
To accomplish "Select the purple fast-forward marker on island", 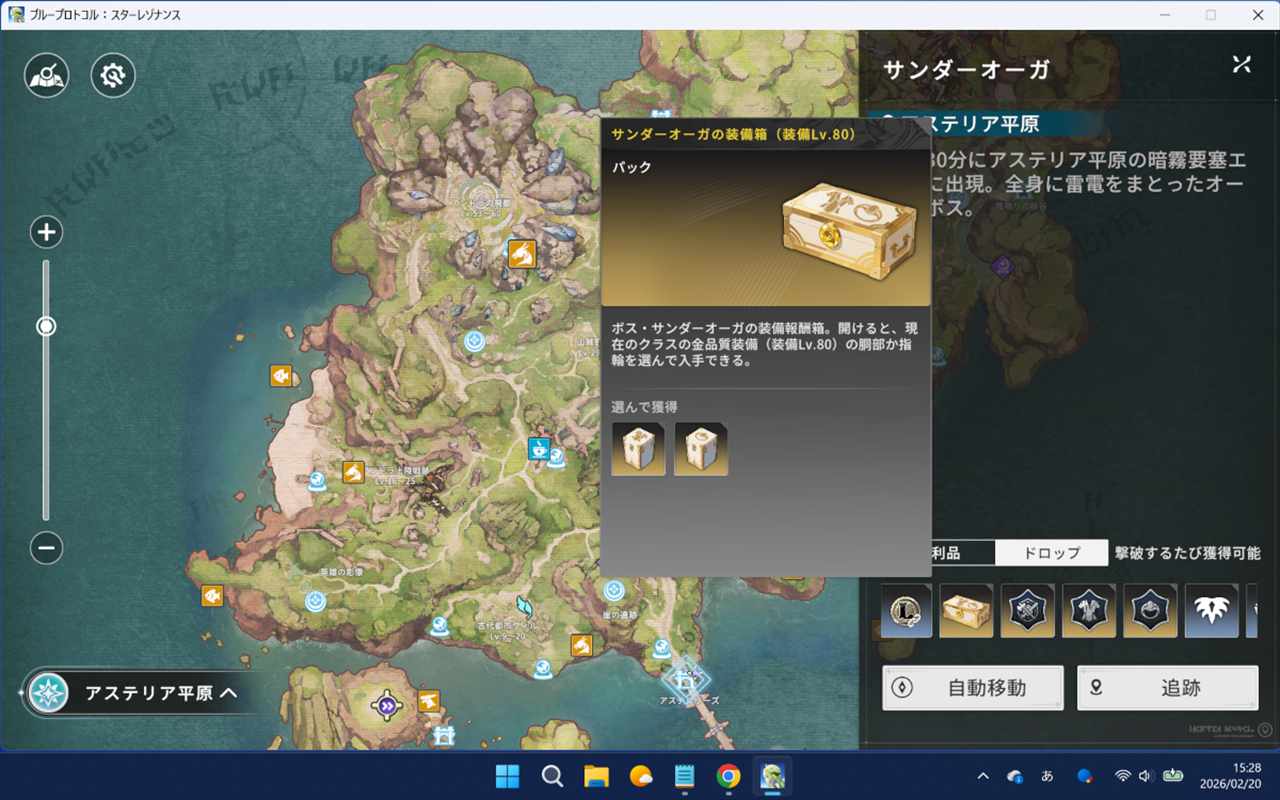I will point(386,706).
